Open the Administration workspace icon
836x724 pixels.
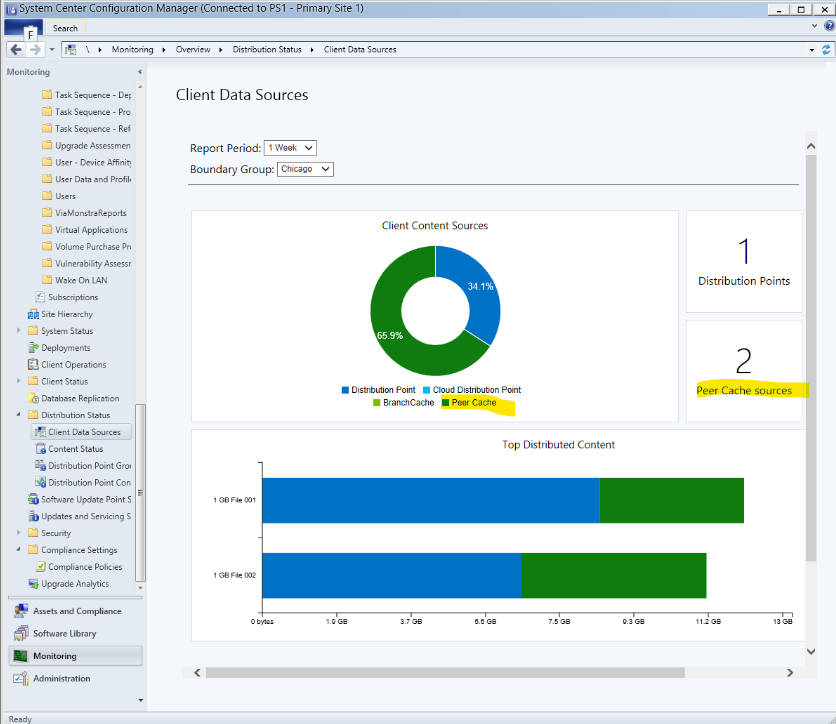click(x=21, y=678)
